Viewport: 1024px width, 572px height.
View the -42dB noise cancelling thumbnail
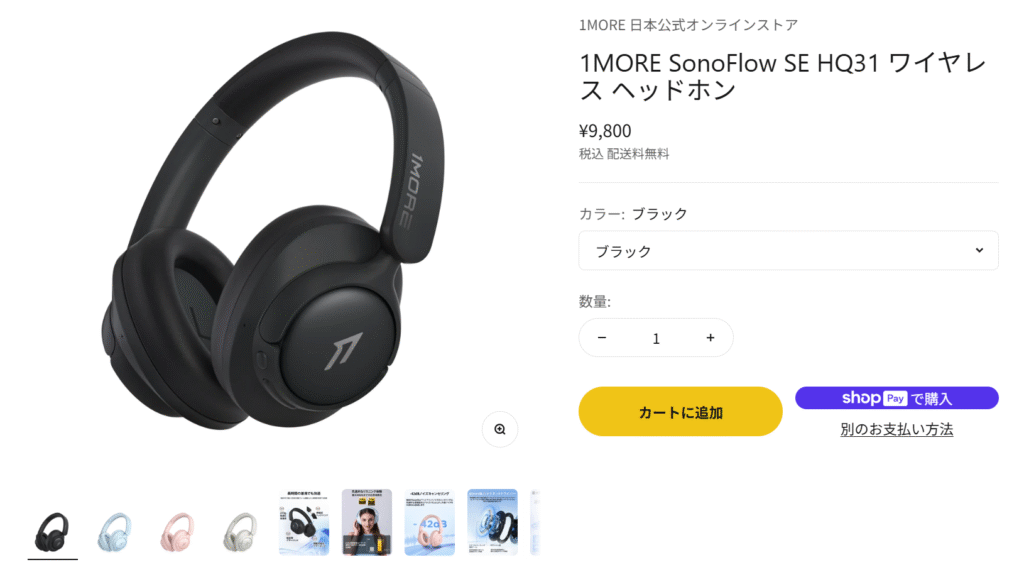click(x=430, y=522)
